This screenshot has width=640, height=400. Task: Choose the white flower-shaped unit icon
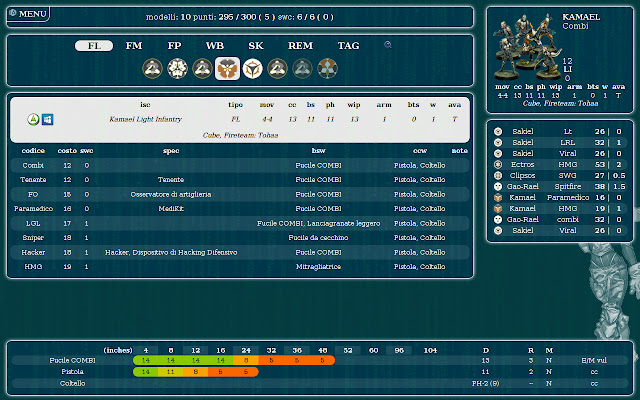(177, 68)
